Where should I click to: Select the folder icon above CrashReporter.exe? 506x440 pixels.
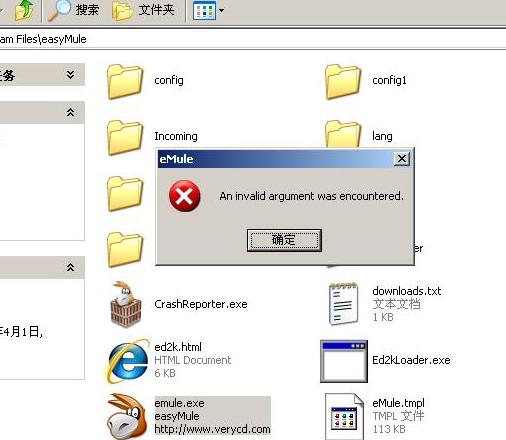tap(125, 249)
